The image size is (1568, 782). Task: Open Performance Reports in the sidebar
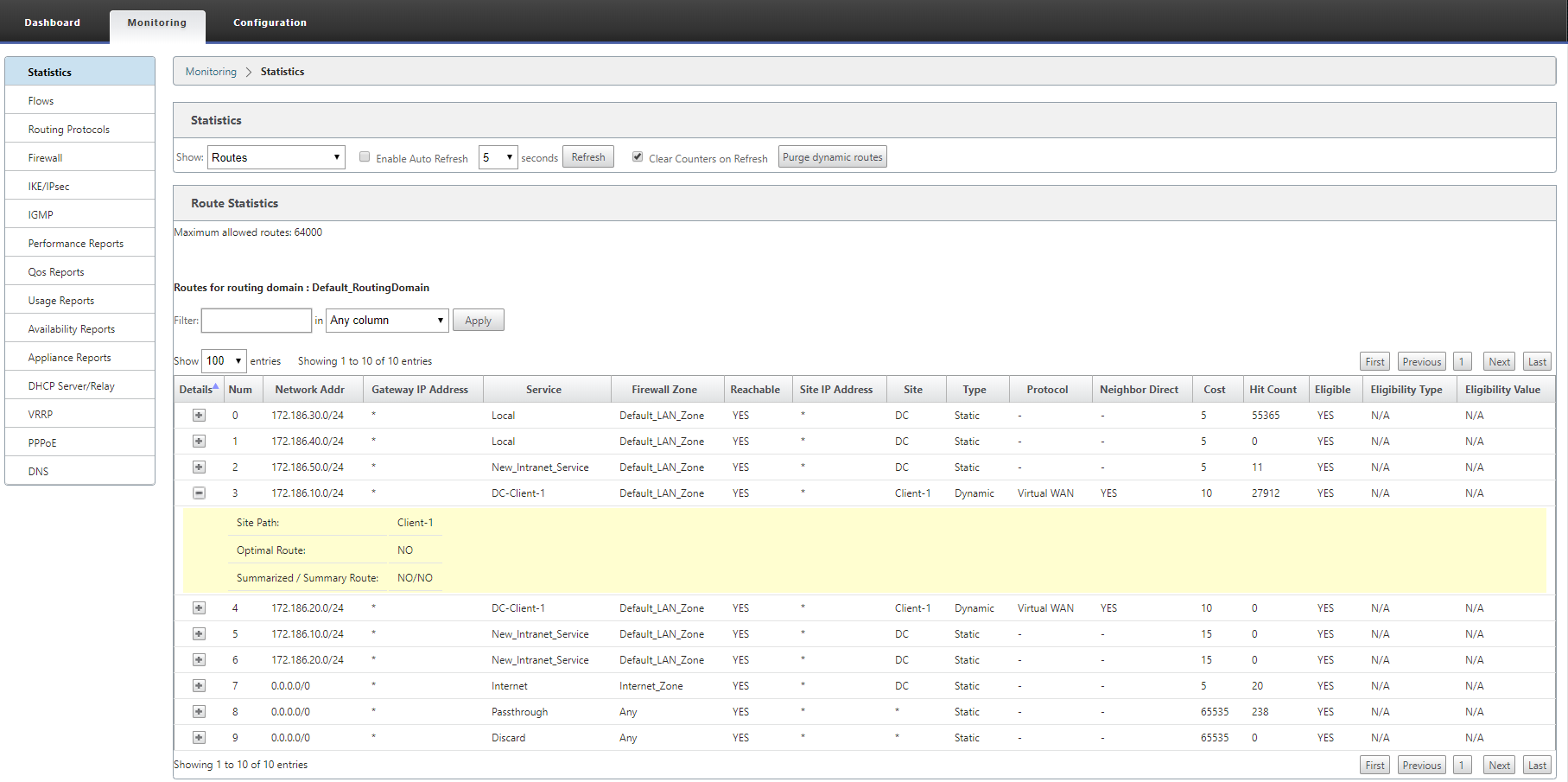tap(79, 244)
